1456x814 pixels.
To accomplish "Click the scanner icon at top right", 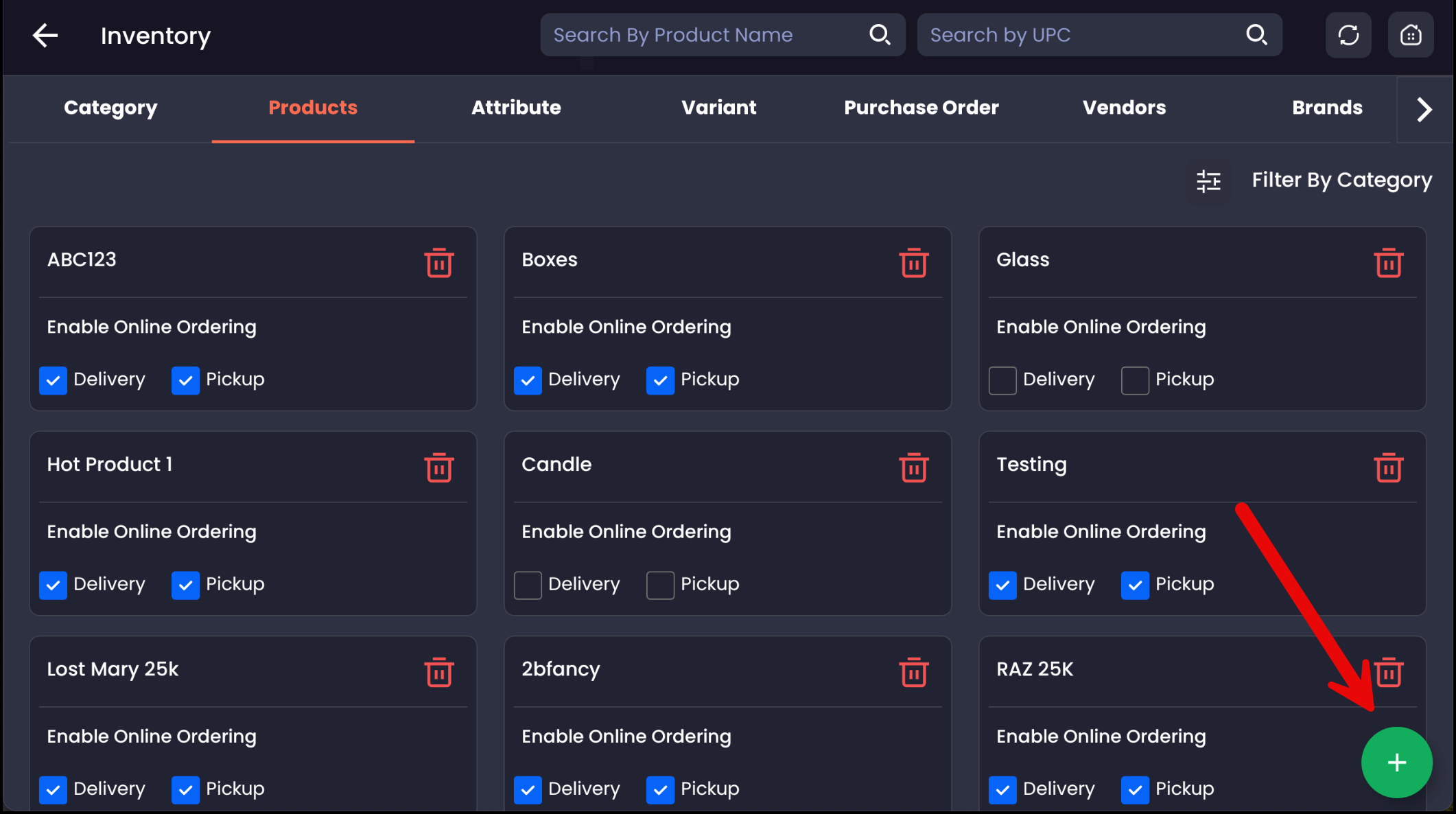I will click(1410, 35).
